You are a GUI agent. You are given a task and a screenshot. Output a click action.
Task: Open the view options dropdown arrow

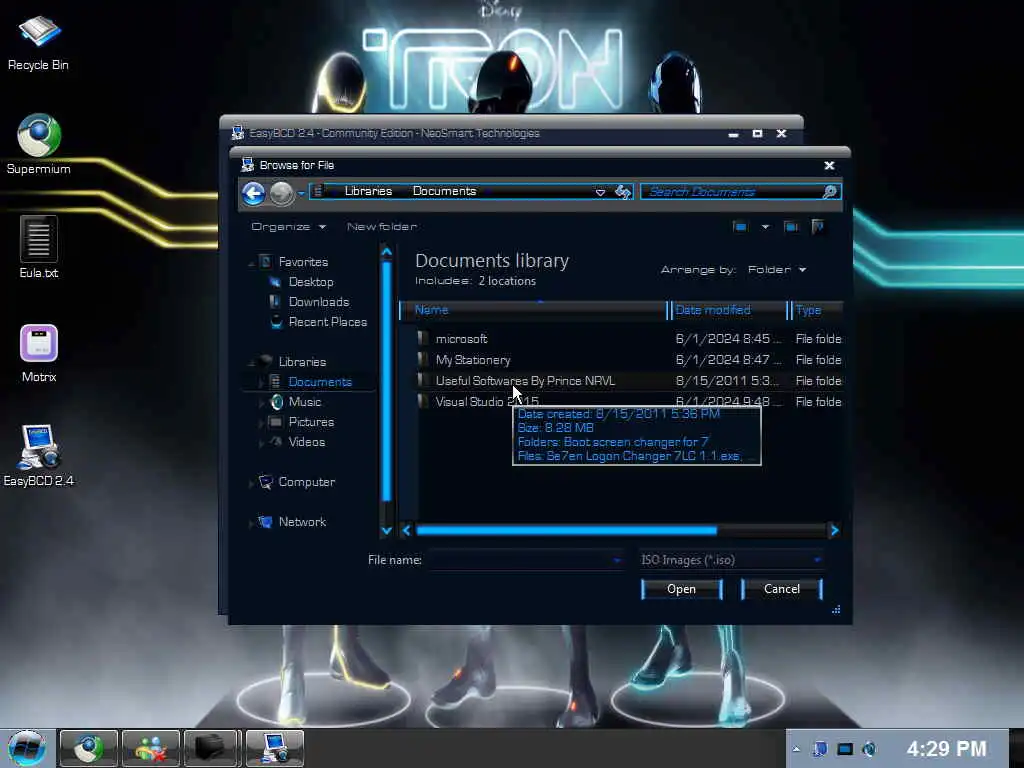(765, 227)
